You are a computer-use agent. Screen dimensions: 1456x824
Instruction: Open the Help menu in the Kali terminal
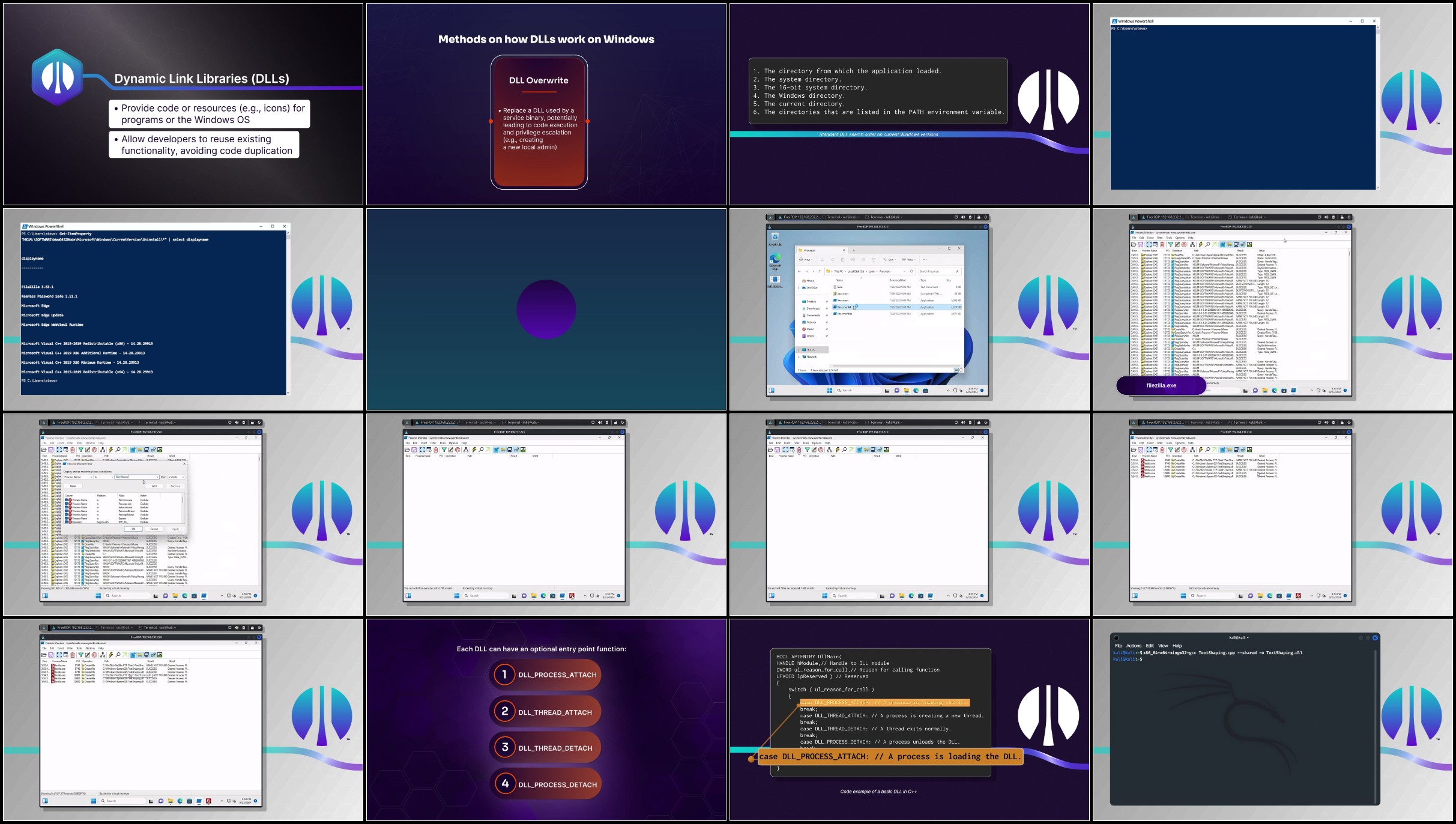(1177, 646)
